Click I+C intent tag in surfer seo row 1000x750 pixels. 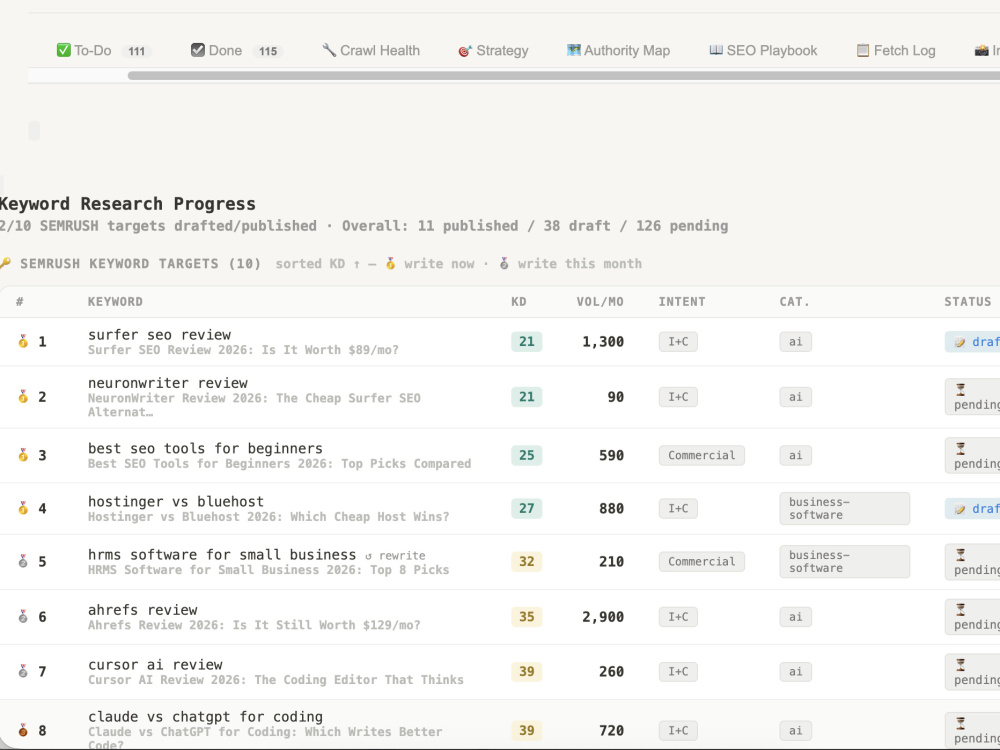click(x=678, y=342)
